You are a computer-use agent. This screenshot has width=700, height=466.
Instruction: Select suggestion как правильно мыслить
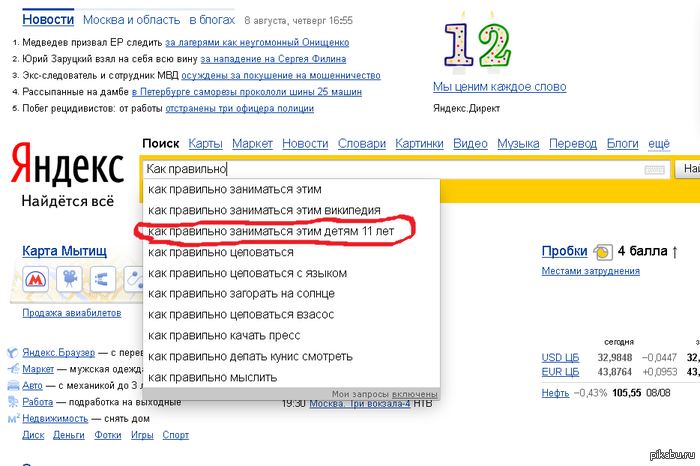click(x=292, y=378)
